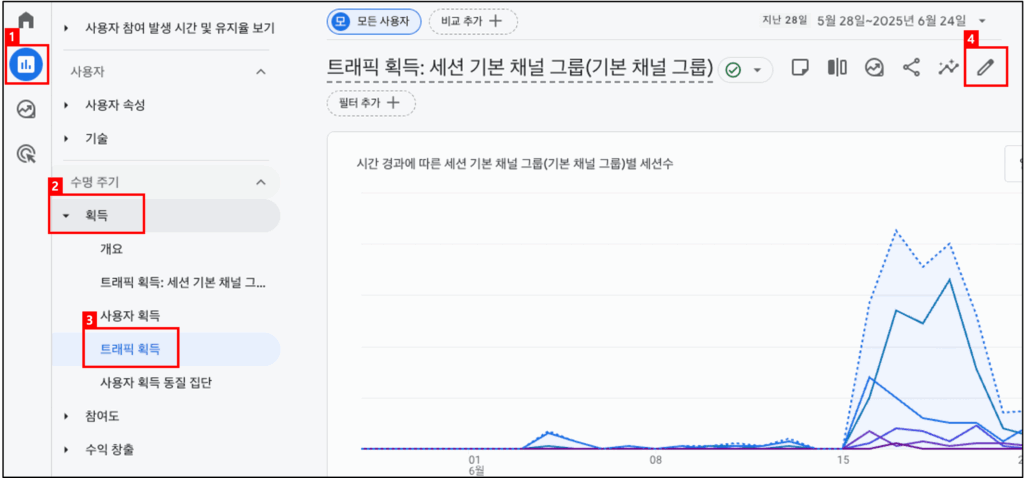Open the green checkmark data status dropdown
1024x478 pixels.
click(x=745, y=70)
